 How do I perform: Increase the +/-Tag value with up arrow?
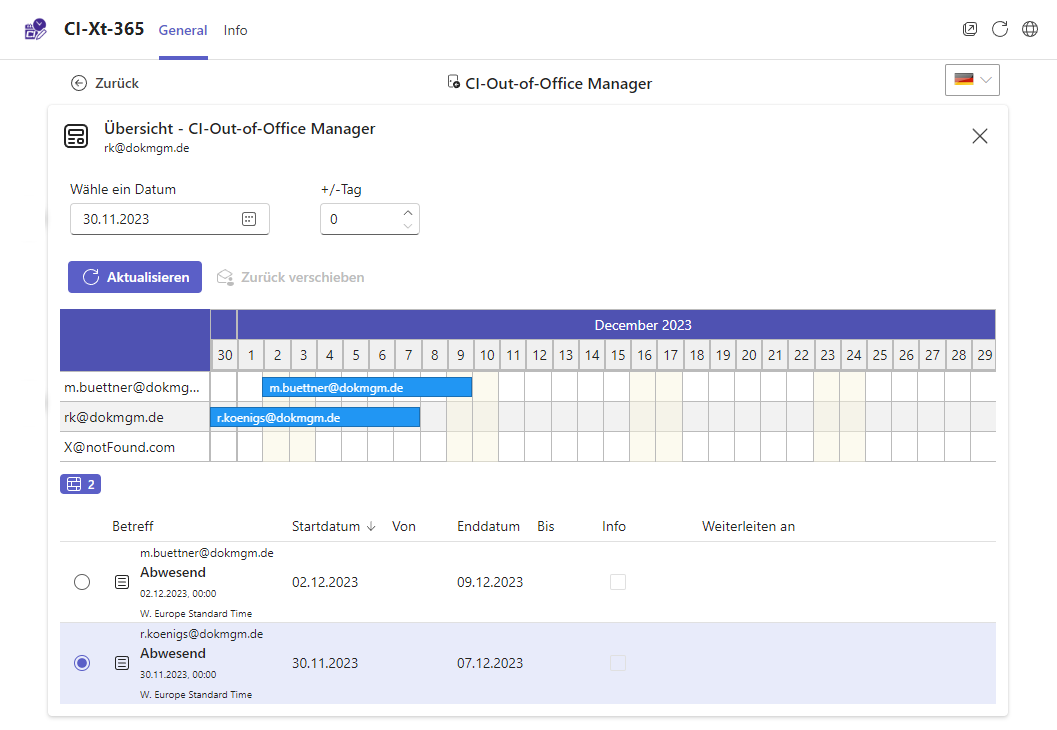(407, 212)
